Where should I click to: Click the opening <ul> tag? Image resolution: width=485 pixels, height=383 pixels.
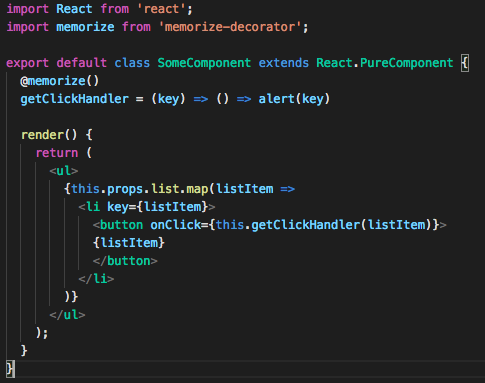[64, 171]
